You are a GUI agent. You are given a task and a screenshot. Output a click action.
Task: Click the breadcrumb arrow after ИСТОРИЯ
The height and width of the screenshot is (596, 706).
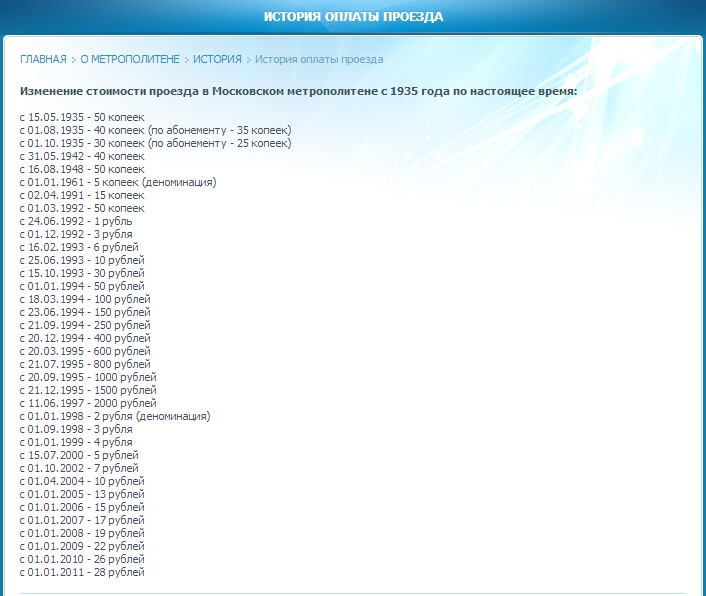coord(248,60)
